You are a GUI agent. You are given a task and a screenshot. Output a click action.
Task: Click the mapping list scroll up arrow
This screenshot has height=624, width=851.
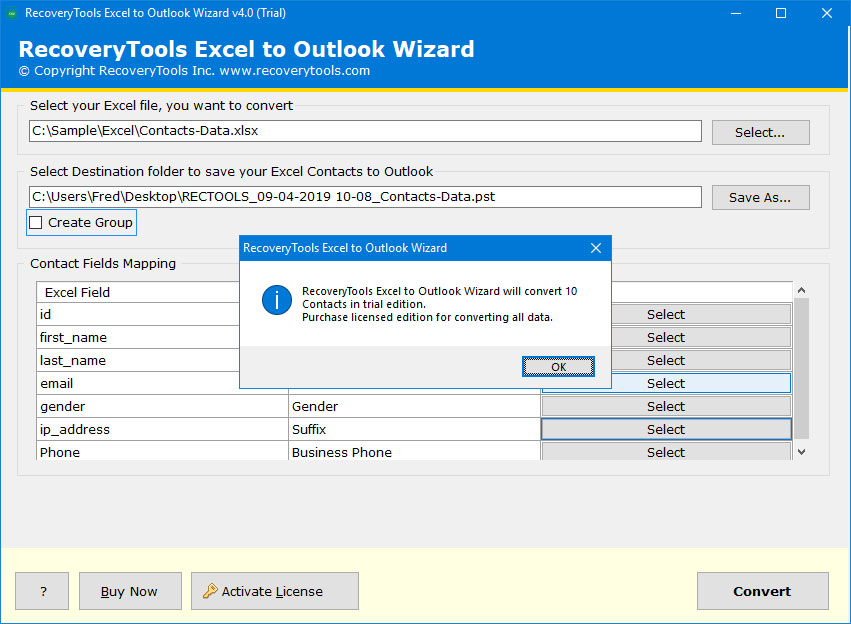tap(801, 290)
